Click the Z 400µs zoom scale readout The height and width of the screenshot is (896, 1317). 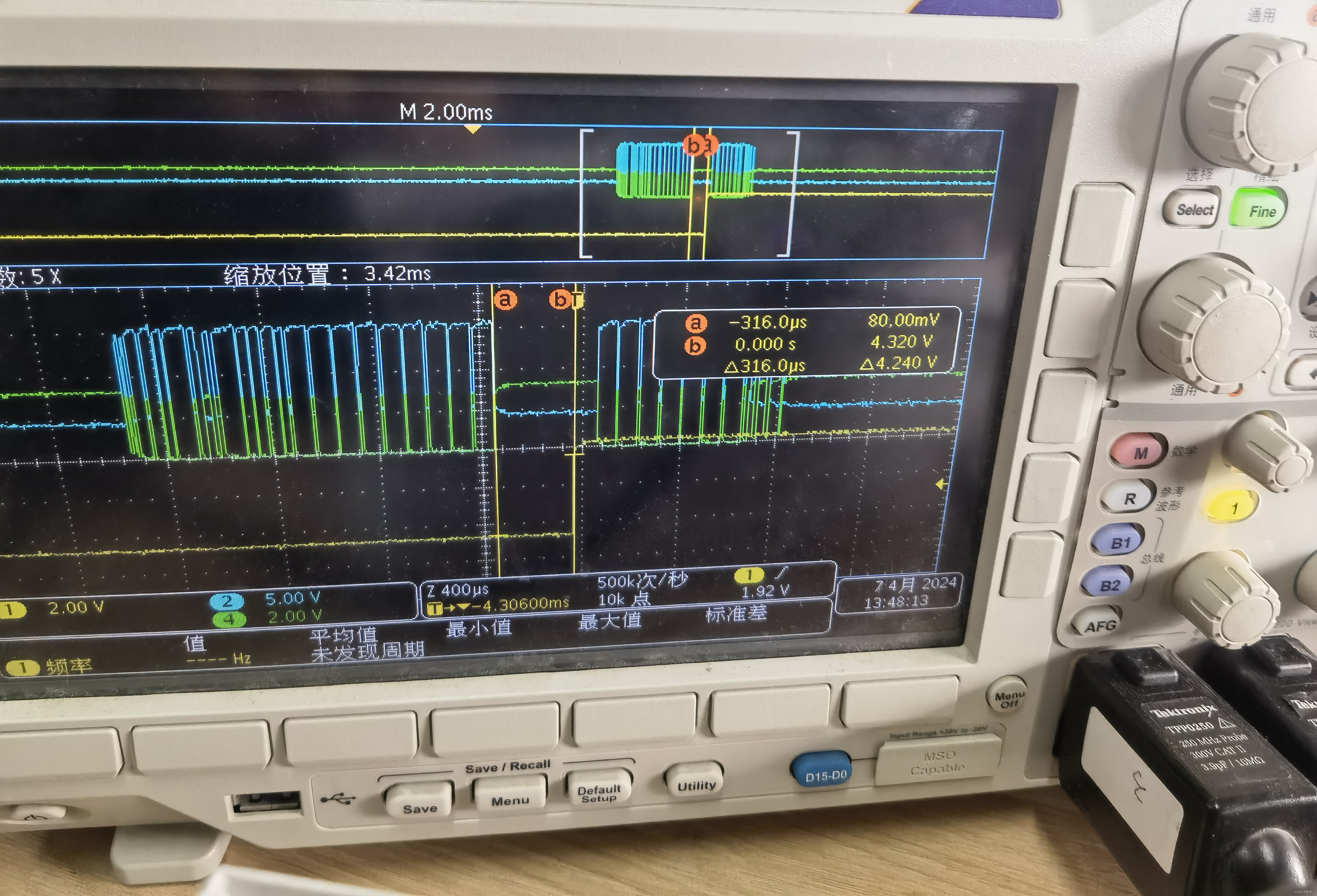click(x=457, y=590)
